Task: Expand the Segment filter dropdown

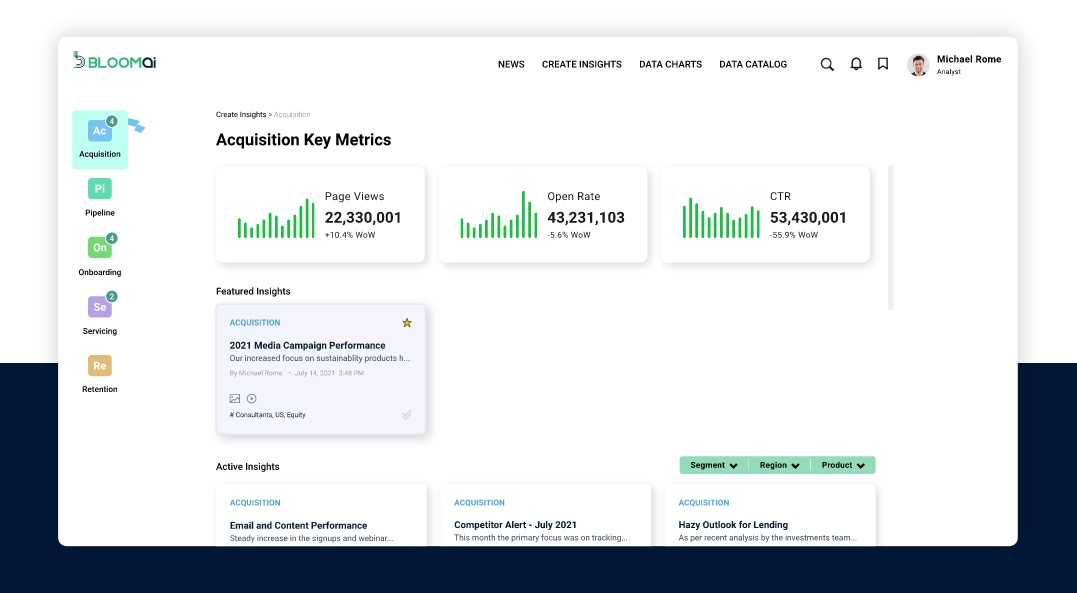Action: (714, 465)
